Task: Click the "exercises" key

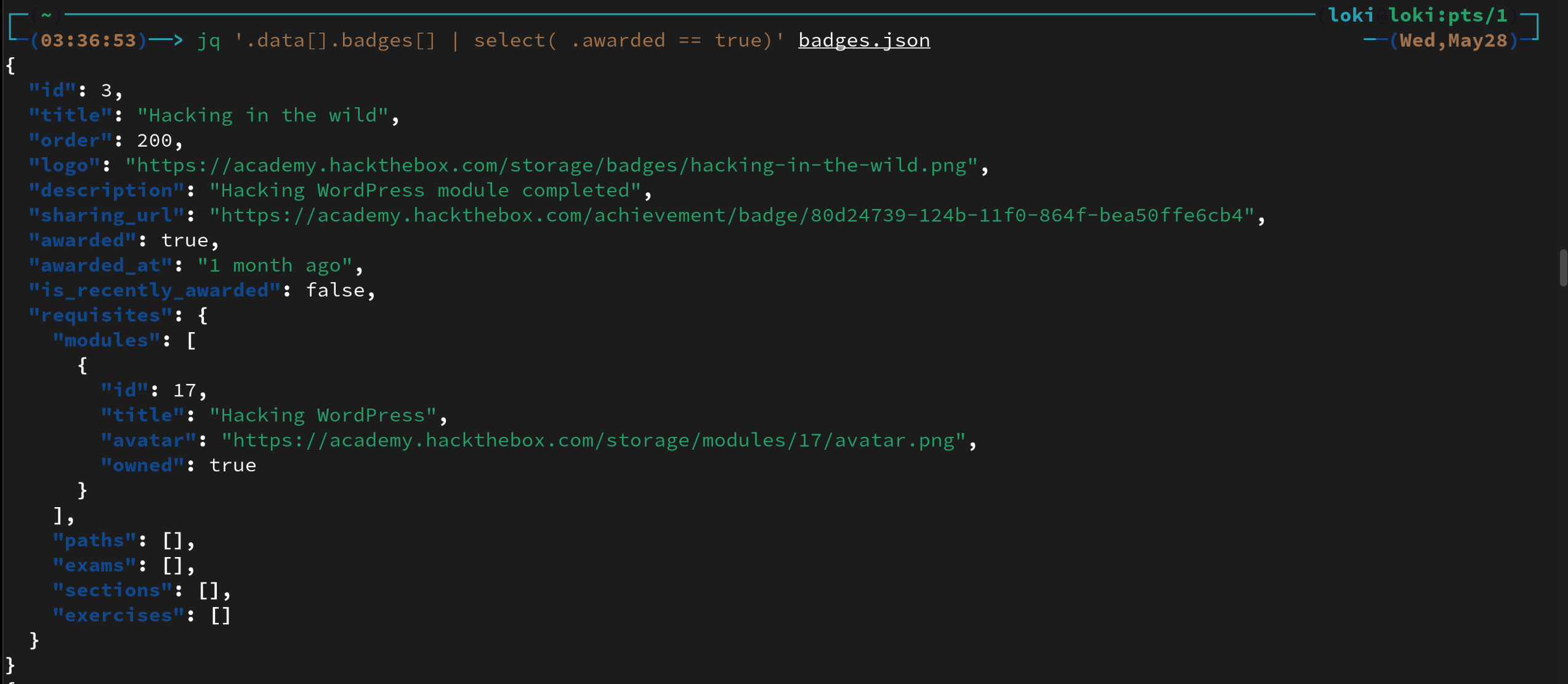Action: [x=118, y=616]
